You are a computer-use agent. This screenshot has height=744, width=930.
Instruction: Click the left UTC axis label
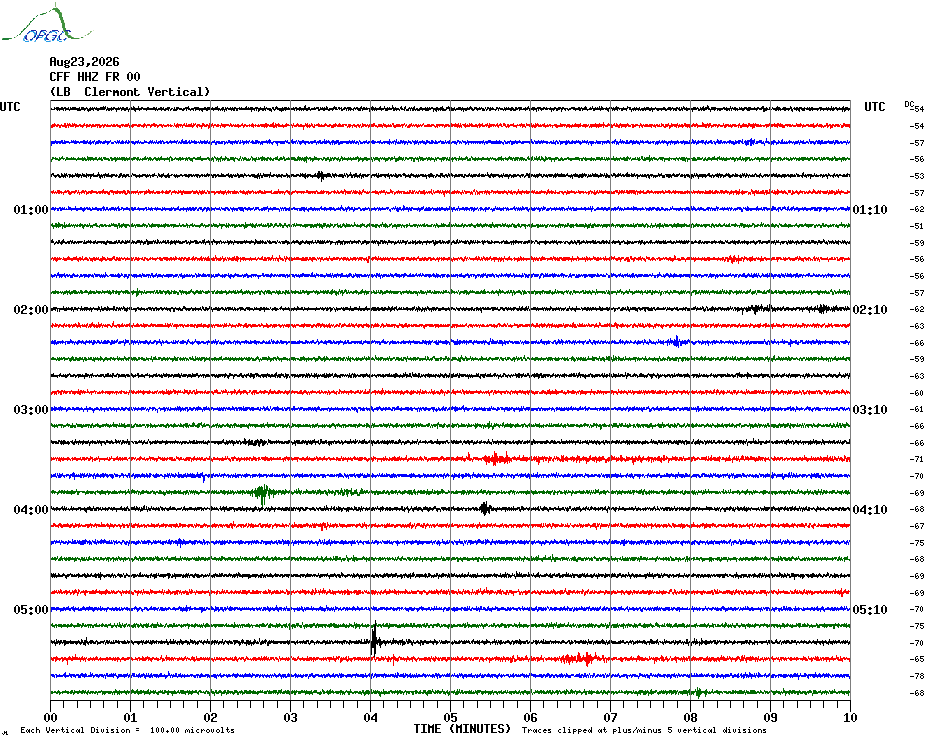pos(10,107)
